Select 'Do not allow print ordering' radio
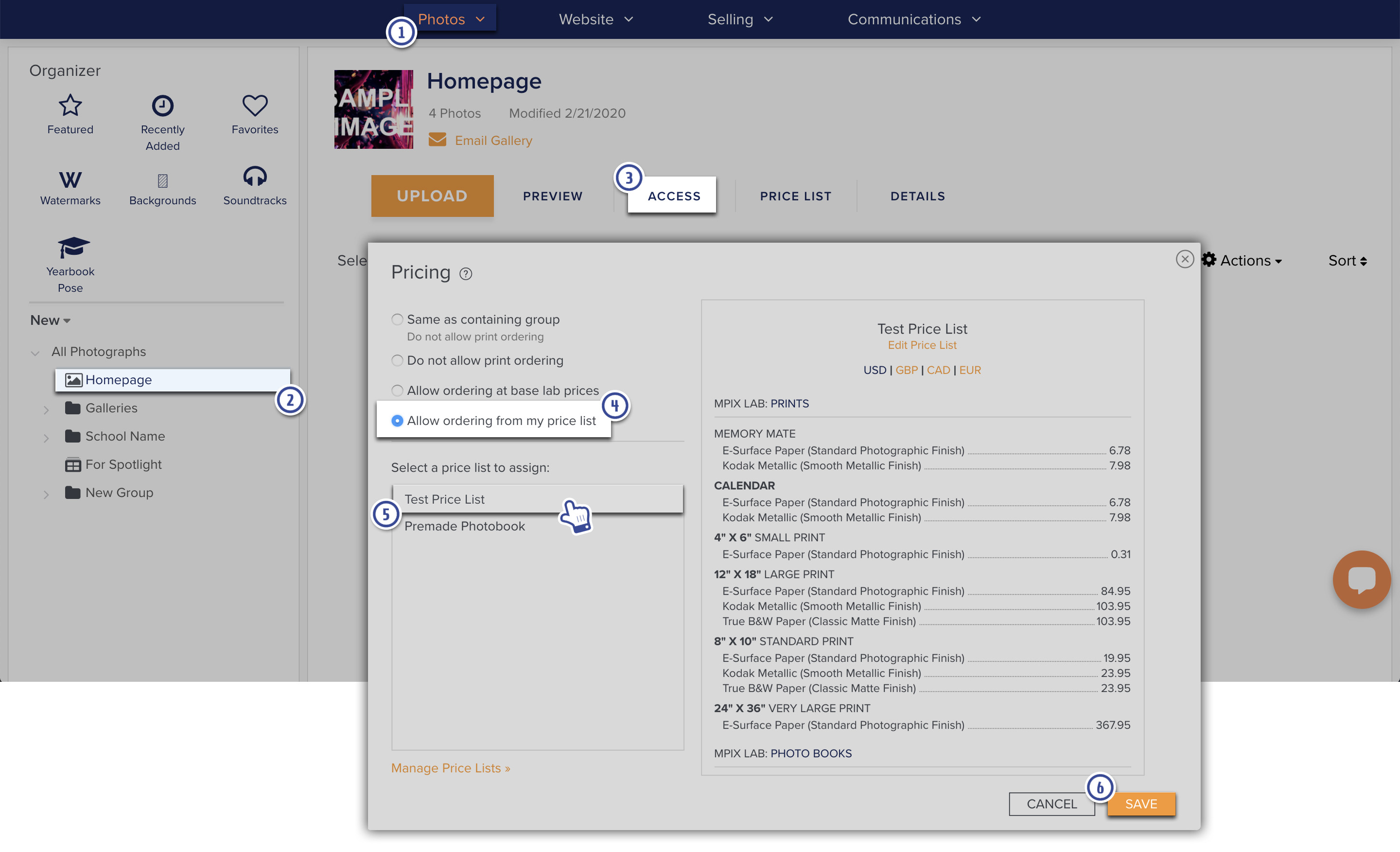The width and height of the screenshot is (1400, 852). tap(397, 360)
